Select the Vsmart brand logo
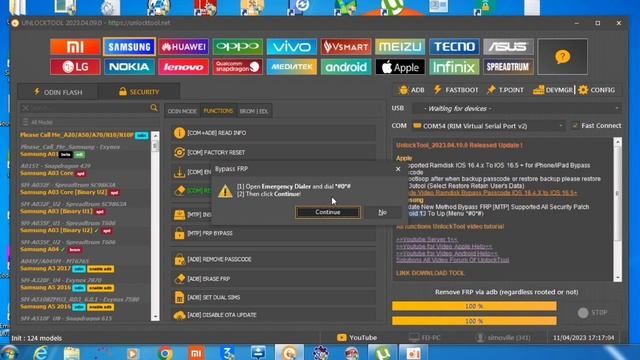This screenshot has width=640, height=360. [346, 47]
